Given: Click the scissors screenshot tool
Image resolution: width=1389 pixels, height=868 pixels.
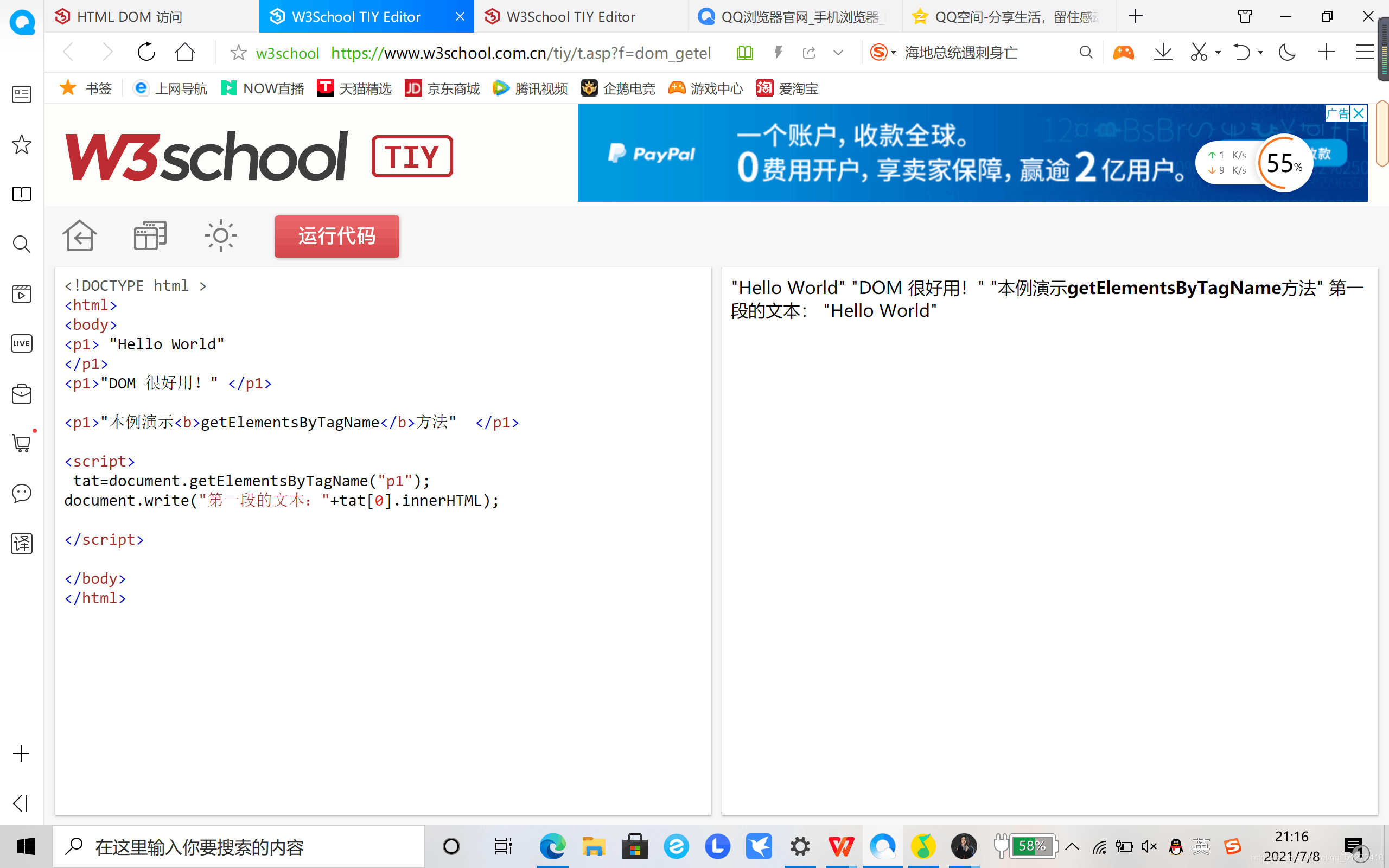Looking at the screenshot, I should [x=1199, y=52].
